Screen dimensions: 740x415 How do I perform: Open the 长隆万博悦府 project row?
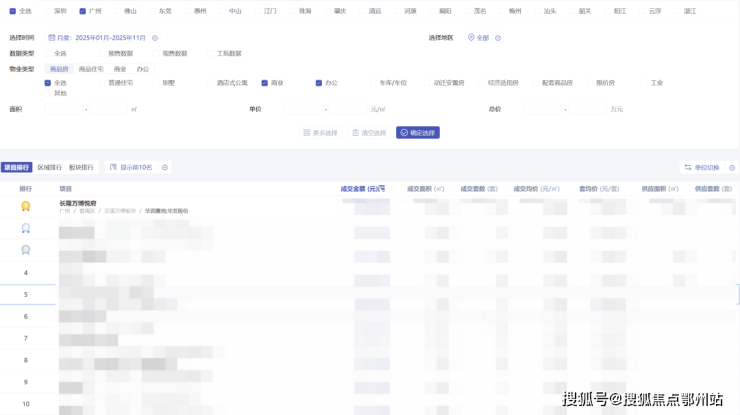(x=370, y=207)
